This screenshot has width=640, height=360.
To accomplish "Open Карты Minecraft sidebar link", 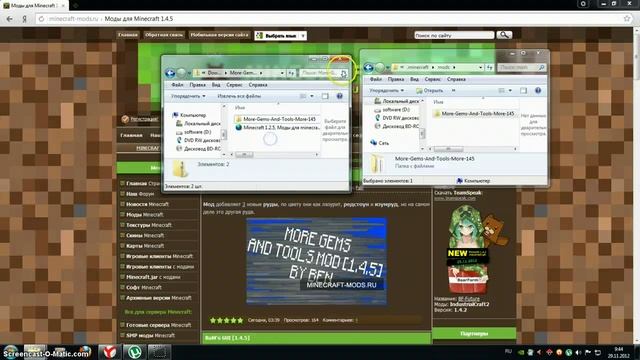I will [145, 246].
